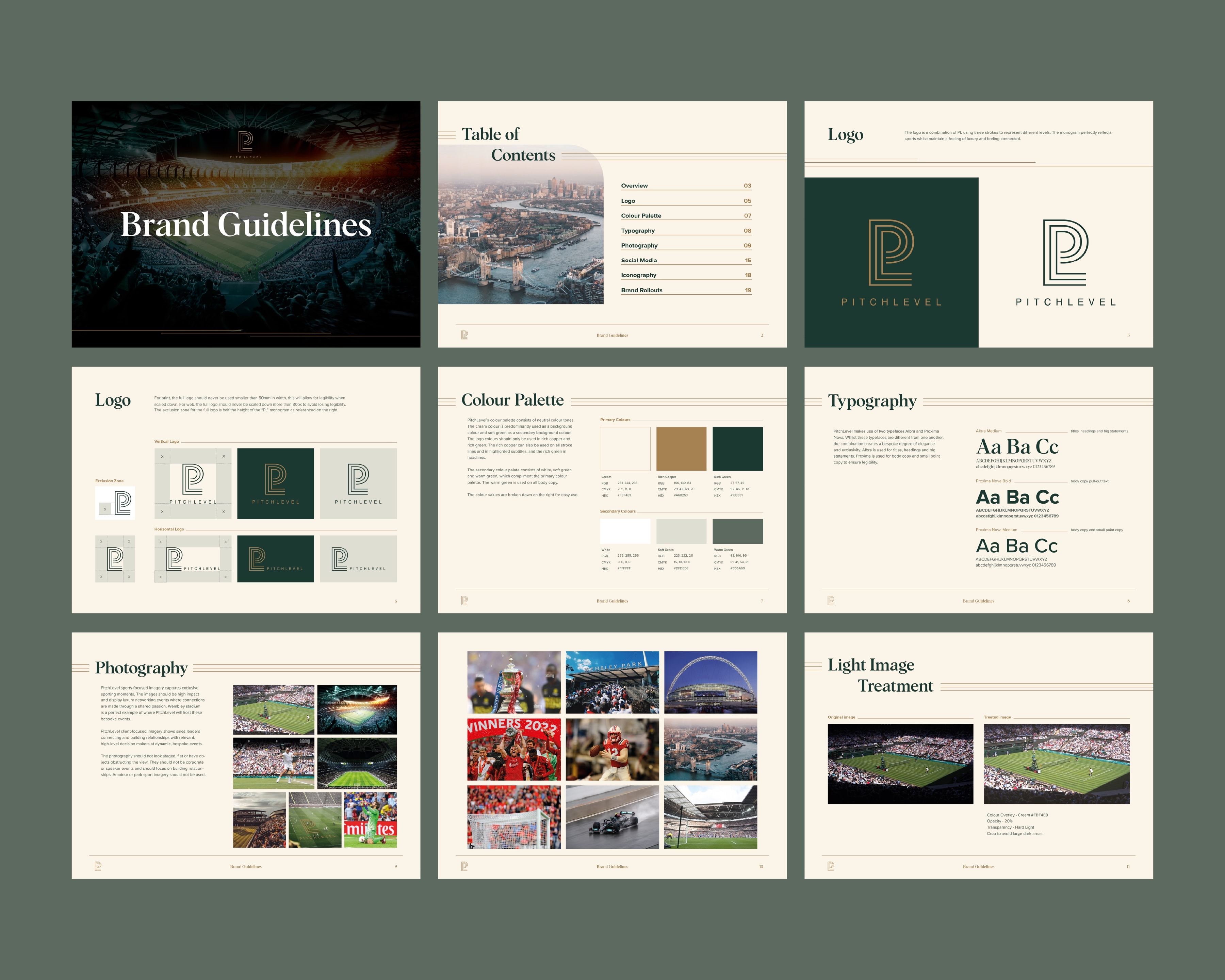Screen dimensions: 1225x980
Task: Pick the Cream primary colour swatch
Action: 625,449
